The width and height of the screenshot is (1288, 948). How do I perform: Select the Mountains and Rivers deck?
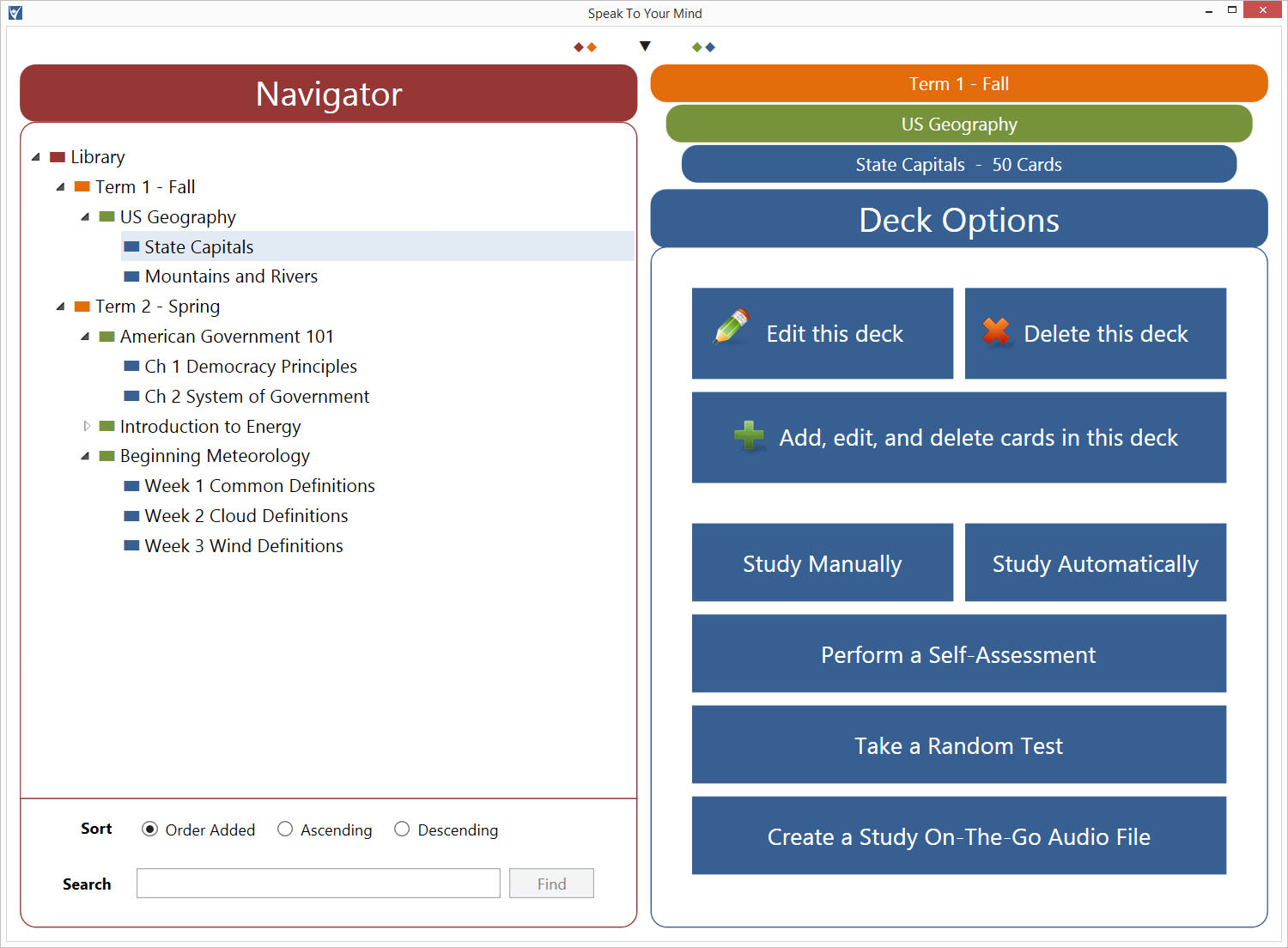[231, 276]
